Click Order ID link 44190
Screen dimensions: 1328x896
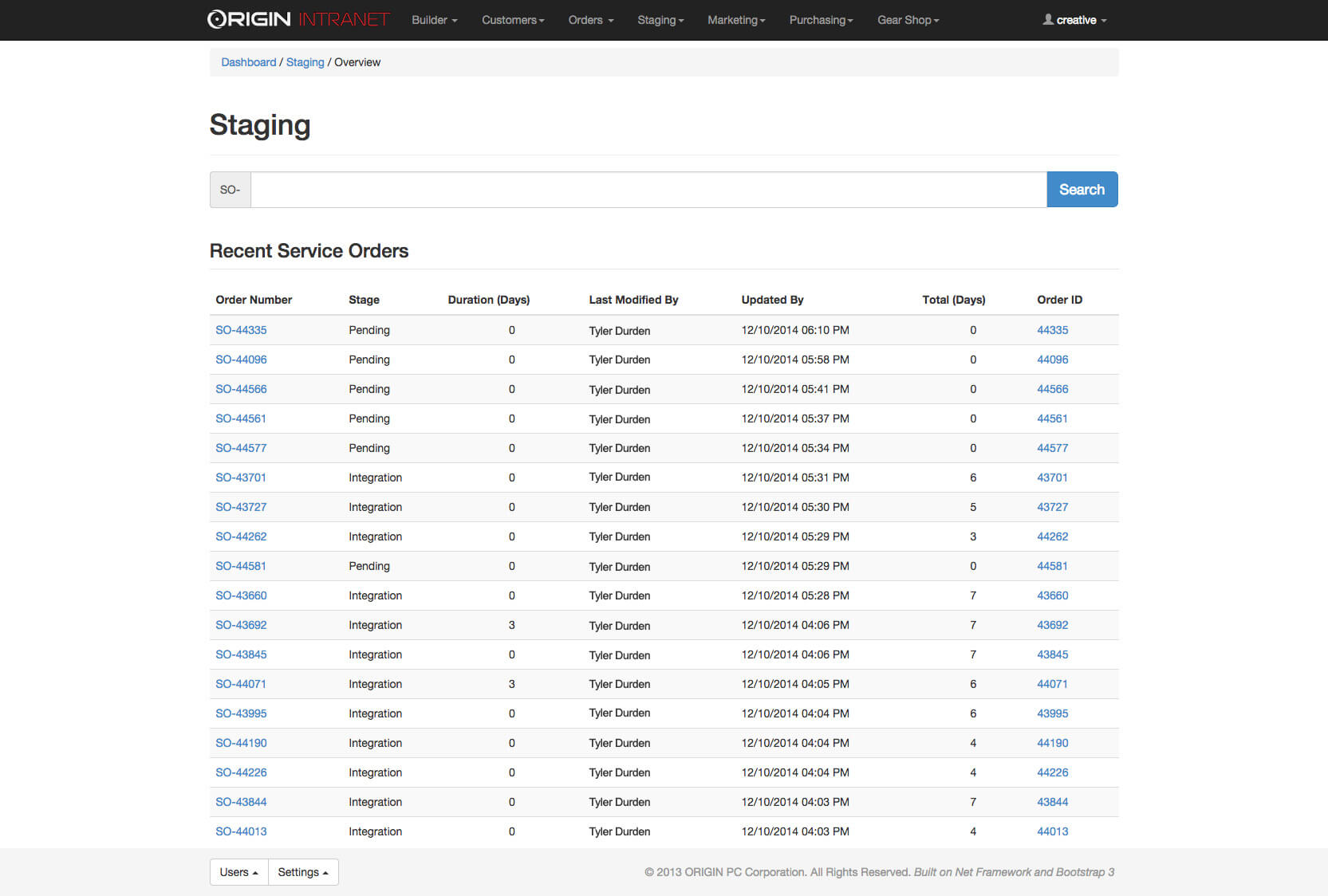(1052, 743)
